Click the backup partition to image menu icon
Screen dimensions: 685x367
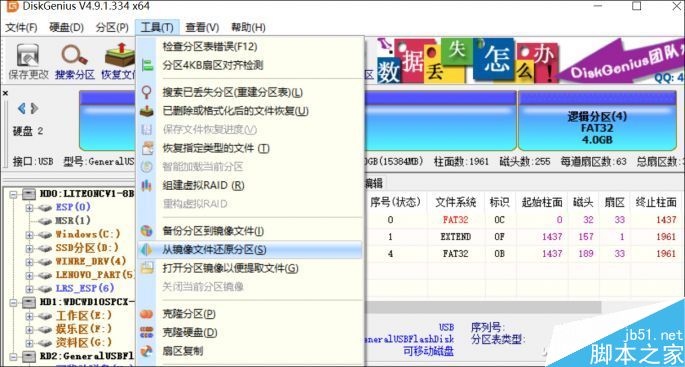click(x=147, y=231)
